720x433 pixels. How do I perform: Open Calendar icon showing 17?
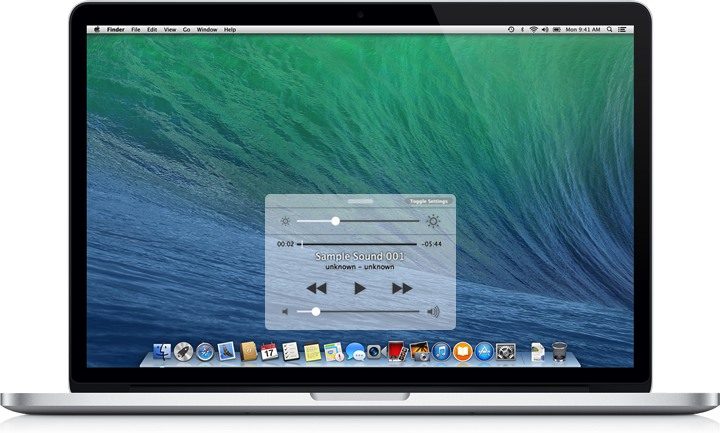tap(269, 352)
